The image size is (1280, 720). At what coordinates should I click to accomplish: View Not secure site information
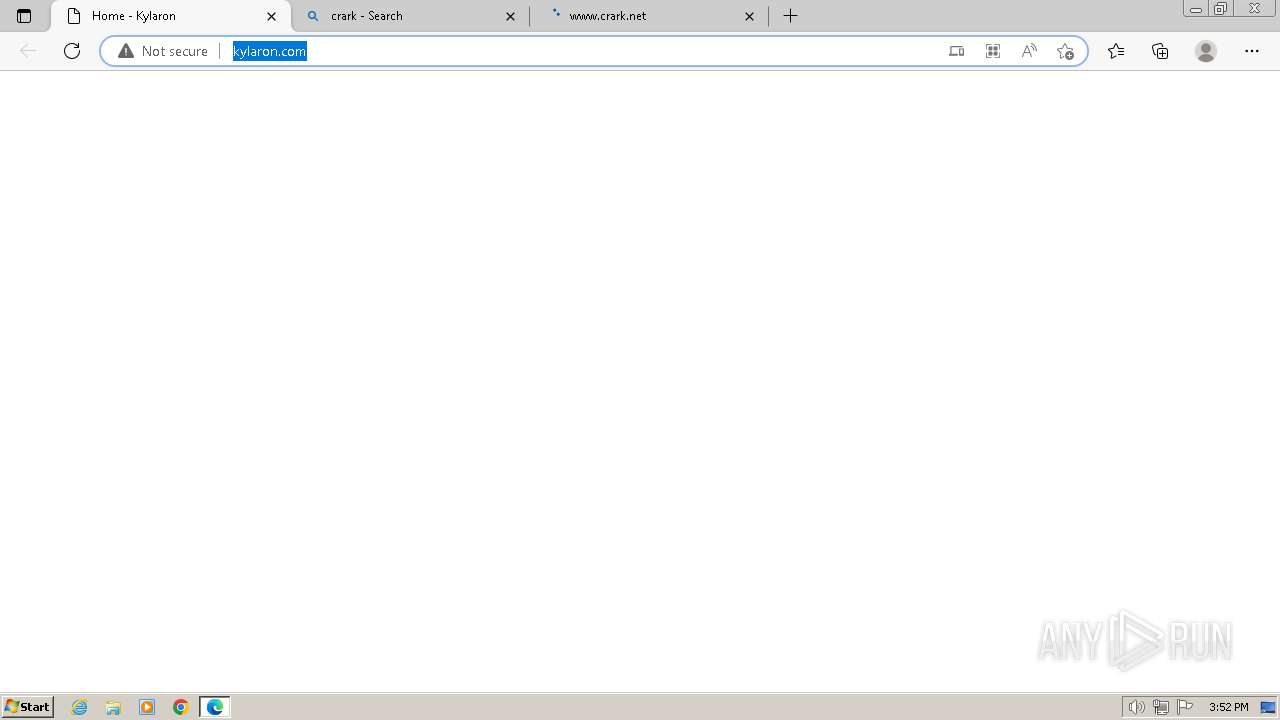pos(163,51)
